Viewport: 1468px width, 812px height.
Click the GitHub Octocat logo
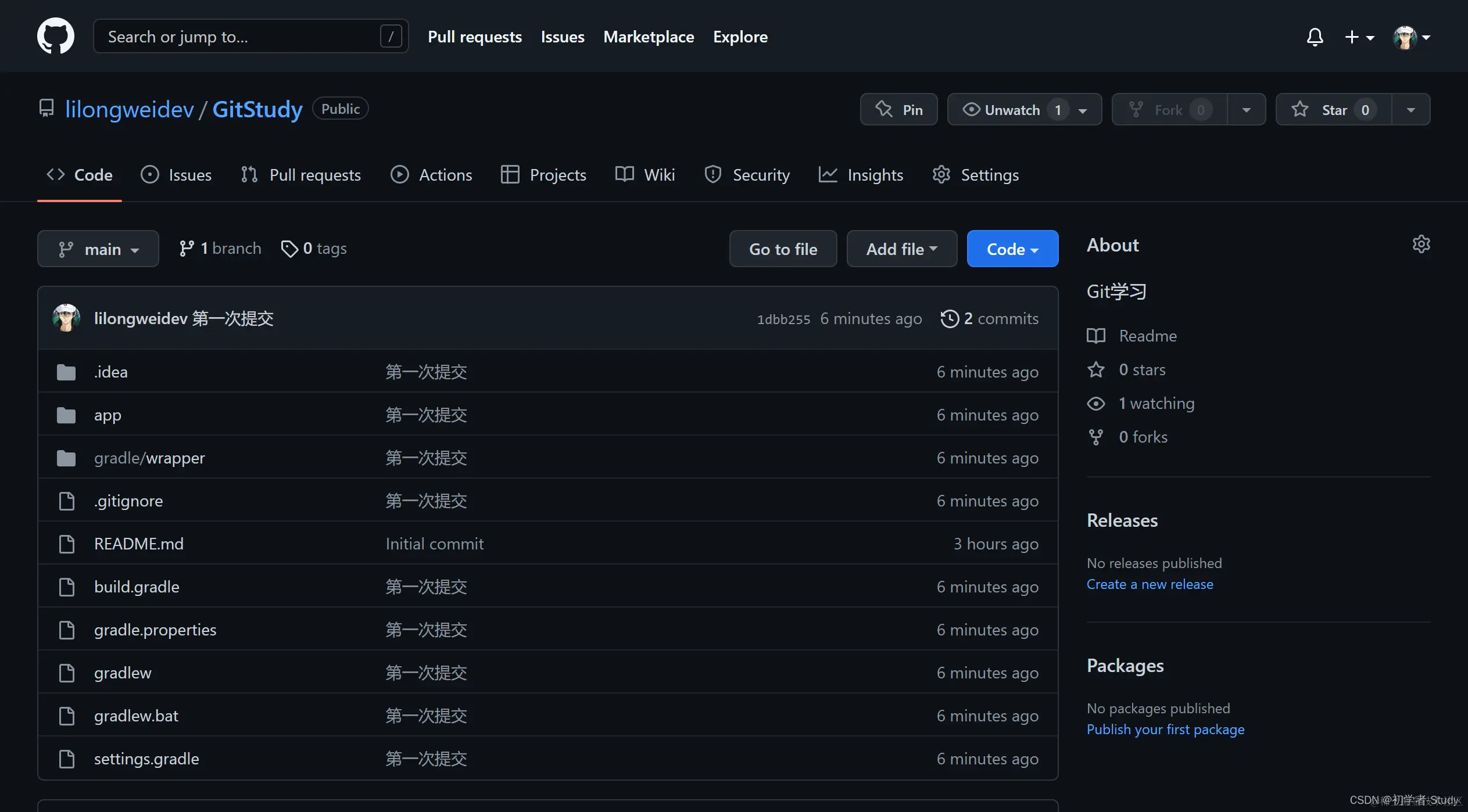56,36
